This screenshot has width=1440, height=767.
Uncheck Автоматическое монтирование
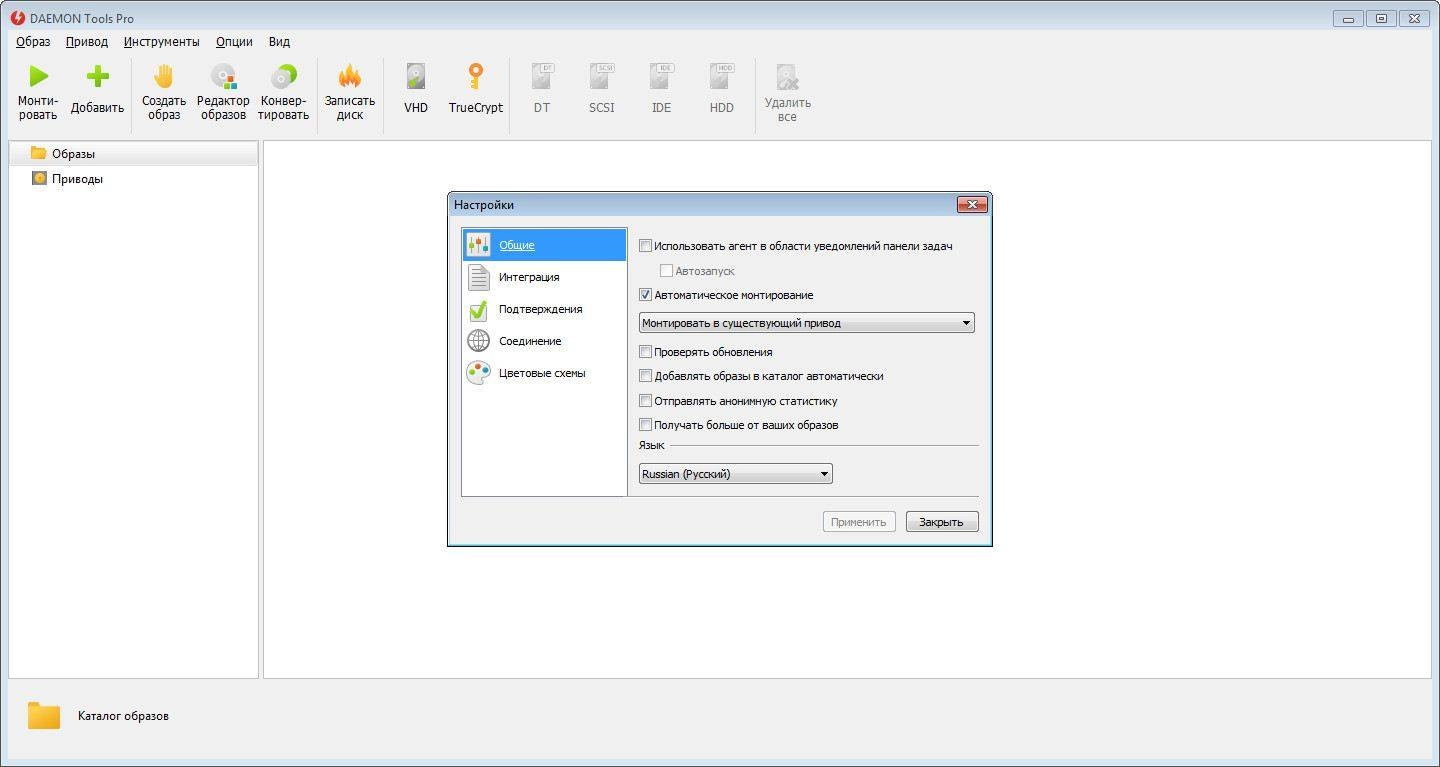click(645, 295)
